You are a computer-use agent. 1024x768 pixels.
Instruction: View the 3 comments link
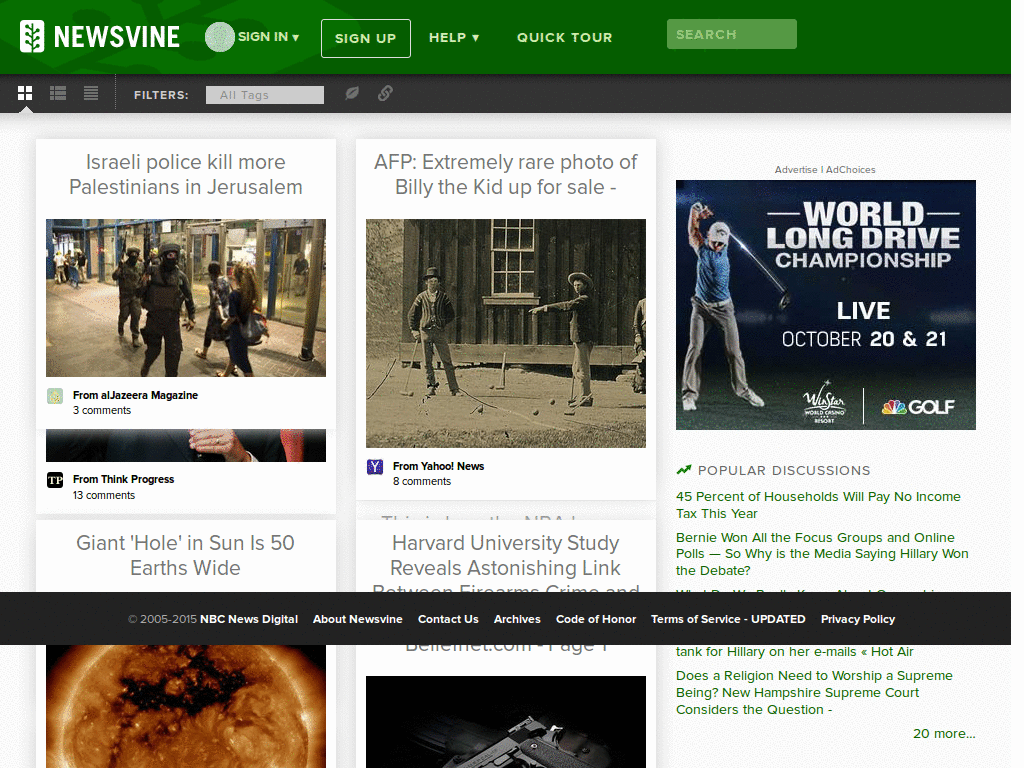(102, 410)
